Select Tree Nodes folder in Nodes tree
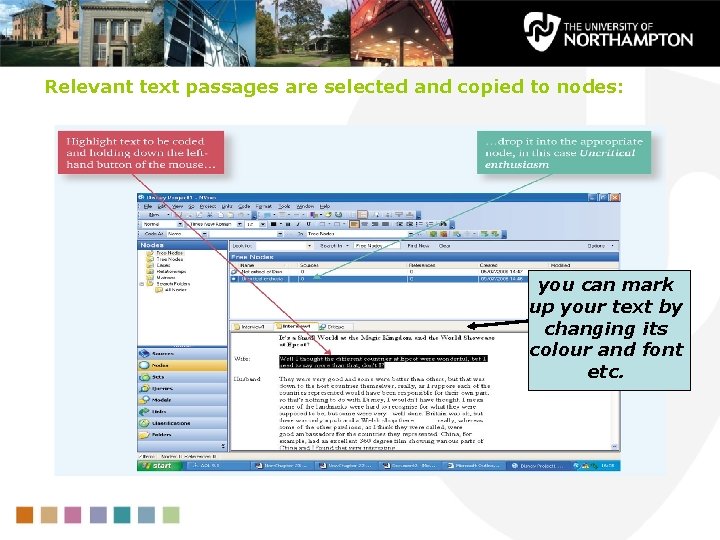 (165, 259)
